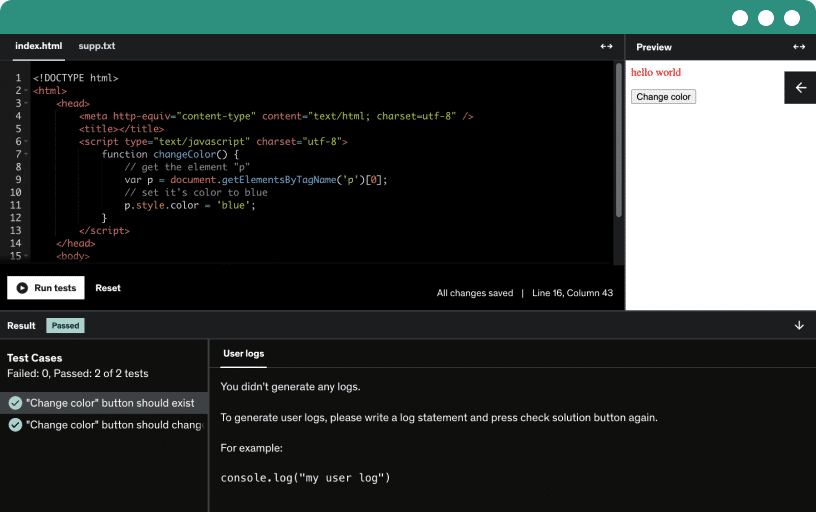
Task: Fold the head block at line 3
Action: point(27,103)
